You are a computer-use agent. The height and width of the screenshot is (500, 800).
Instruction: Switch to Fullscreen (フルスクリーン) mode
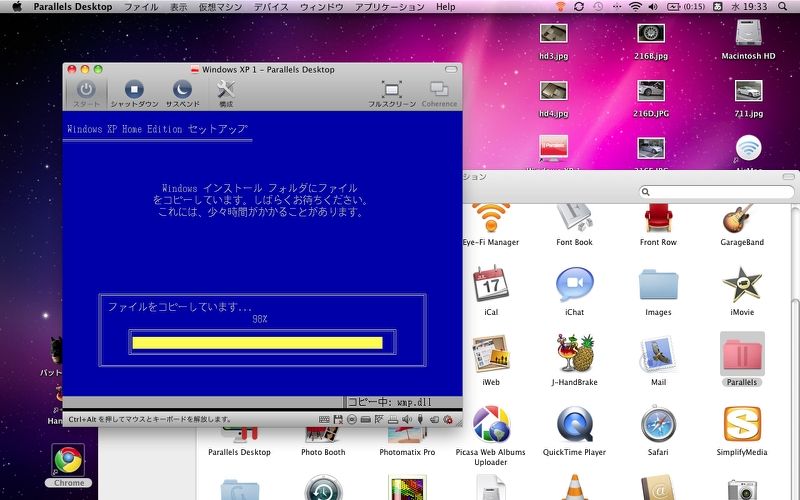point(391,89)
